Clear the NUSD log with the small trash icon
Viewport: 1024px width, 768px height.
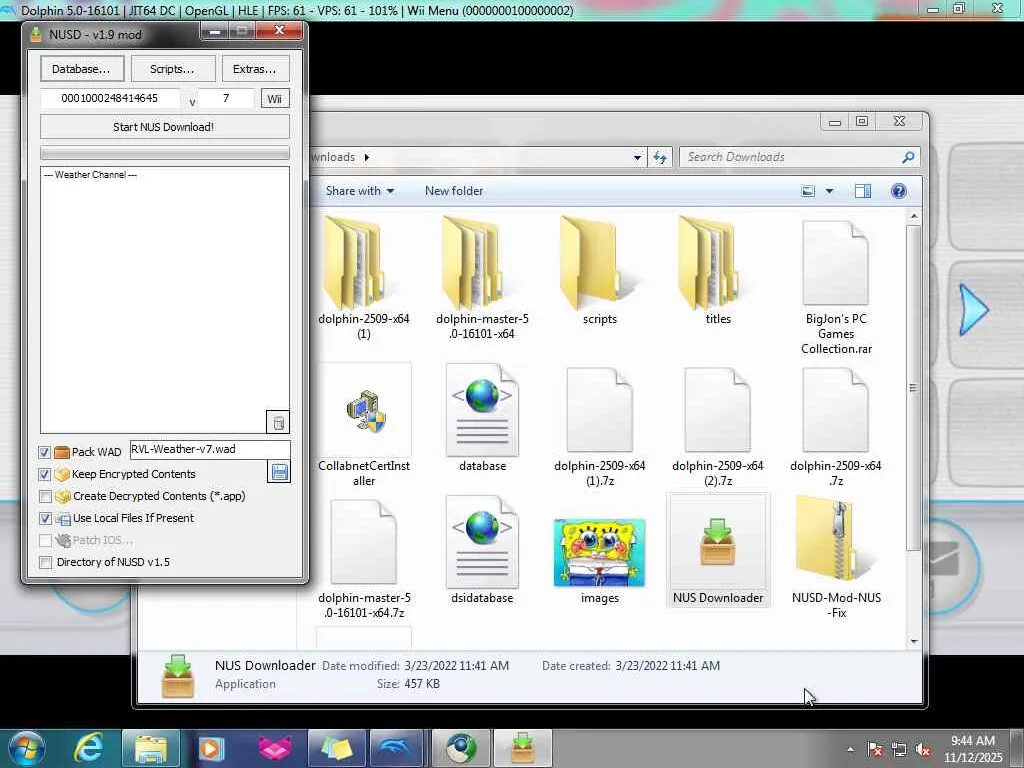pyautogui.click(x=278, y=423)
